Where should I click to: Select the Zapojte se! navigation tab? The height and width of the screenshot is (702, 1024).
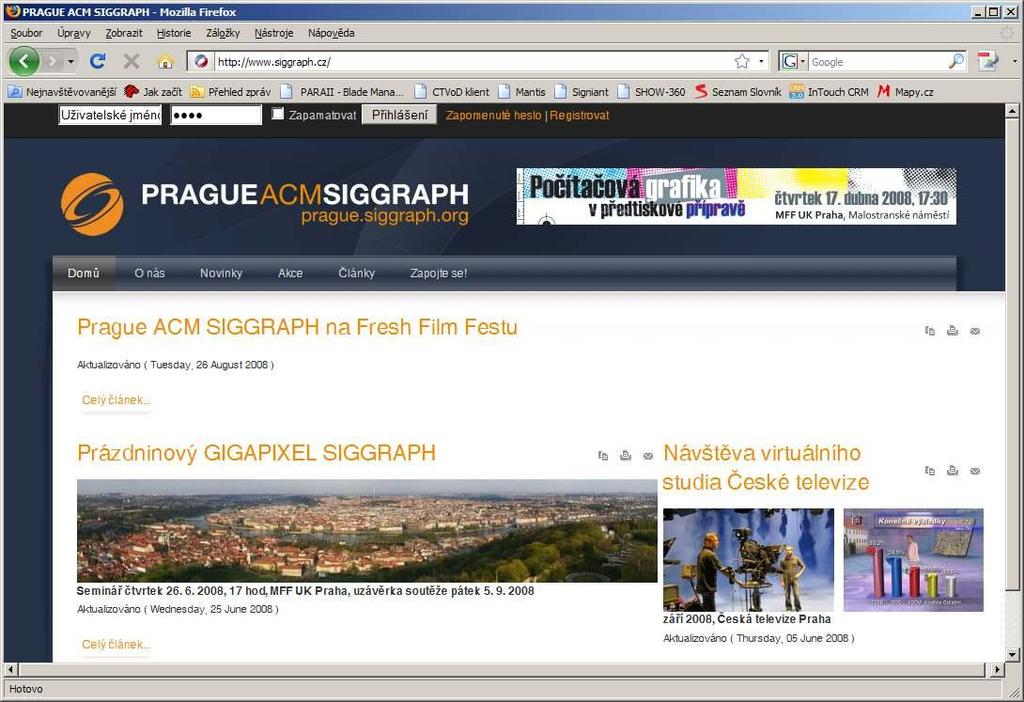coord(438,273)
